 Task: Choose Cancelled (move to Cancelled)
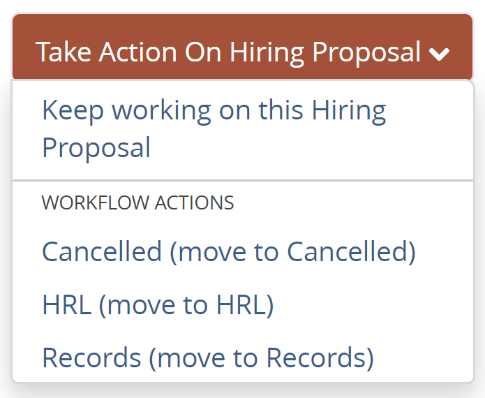tap(242, 252)
